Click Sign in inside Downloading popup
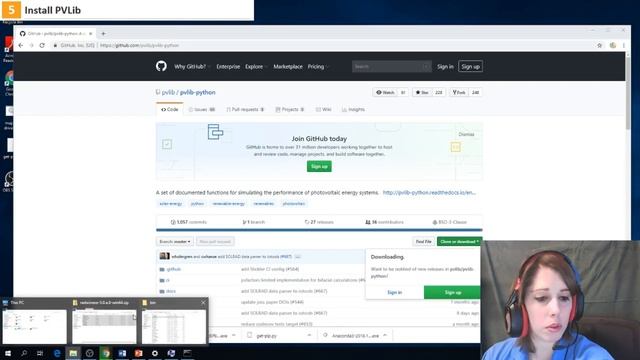Viewport: 640px width, 360px height. (x=394, y=292)
